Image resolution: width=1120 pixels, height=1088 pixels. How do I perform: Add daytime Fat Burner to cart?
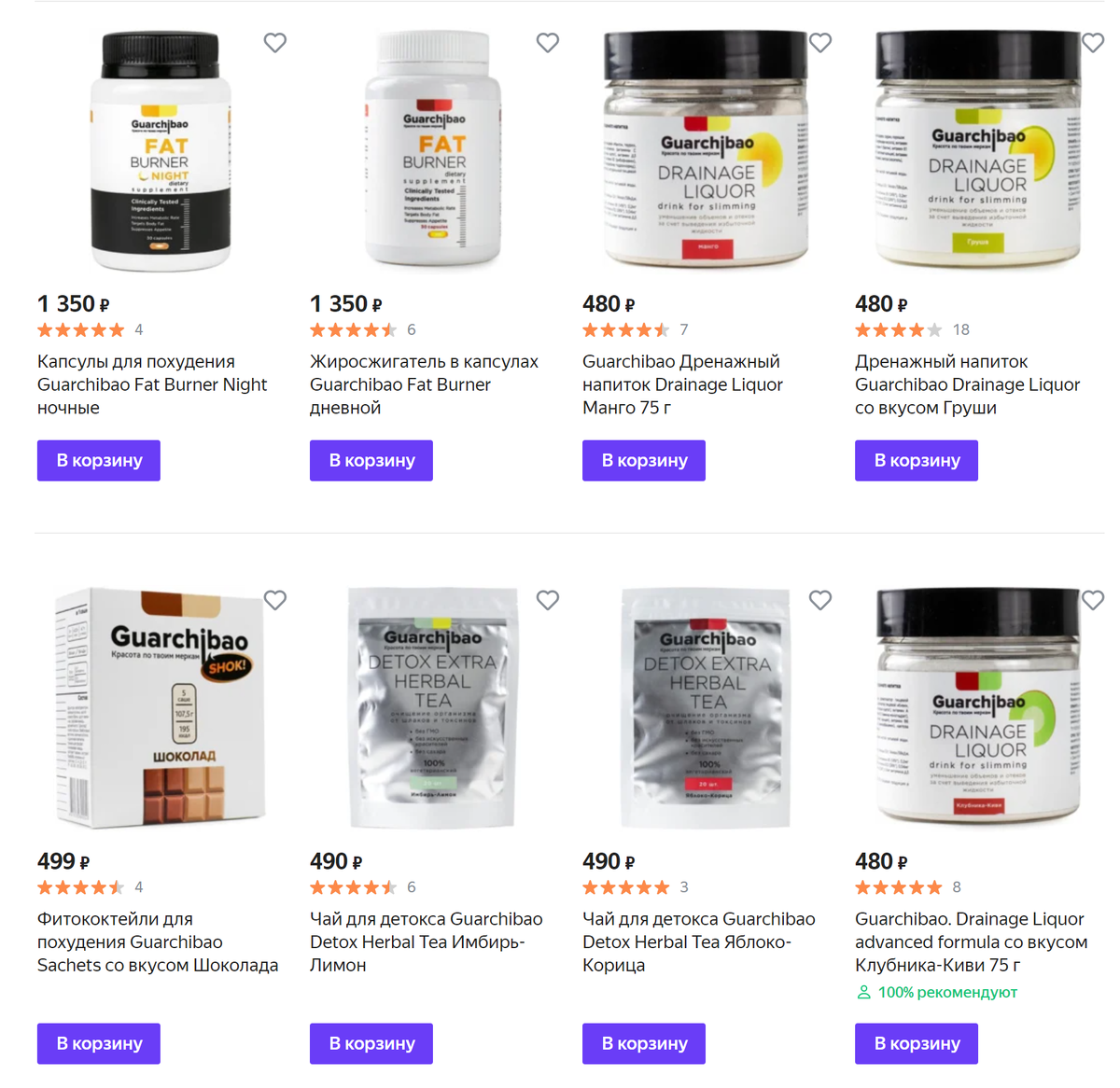coord(371,460)
